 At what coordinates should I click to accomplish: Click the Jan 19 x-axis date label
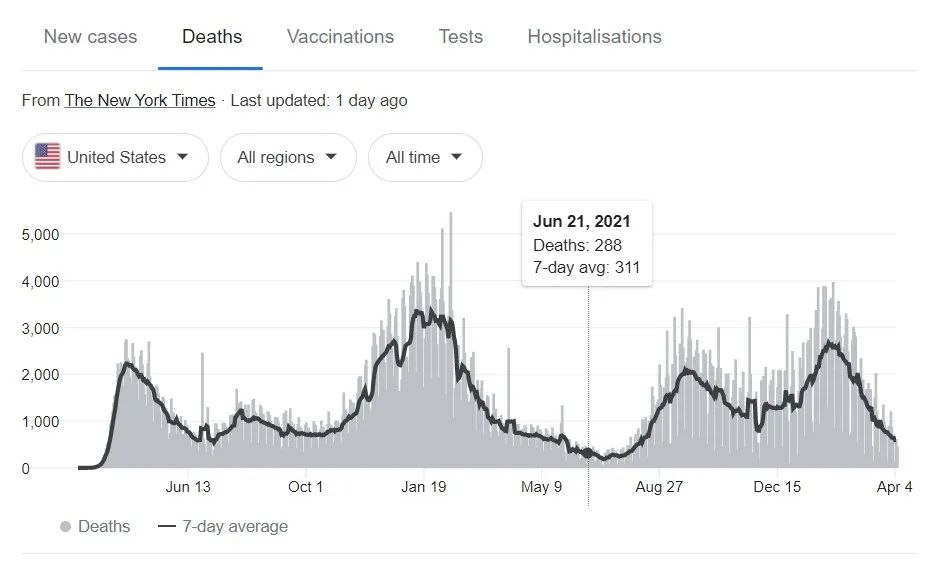click(x=423, y=487)
